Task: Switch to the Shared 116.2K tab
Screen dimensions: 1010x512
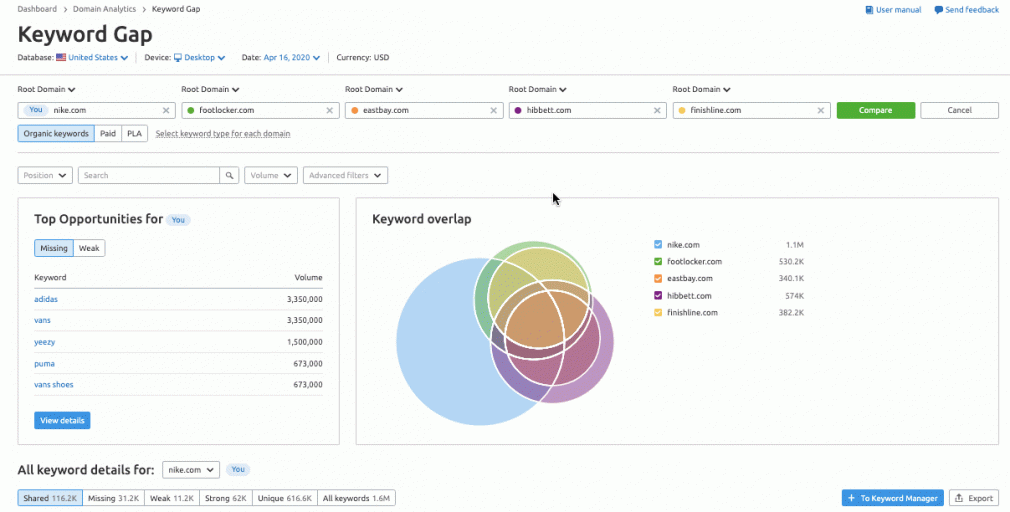Action: [50, 498]
